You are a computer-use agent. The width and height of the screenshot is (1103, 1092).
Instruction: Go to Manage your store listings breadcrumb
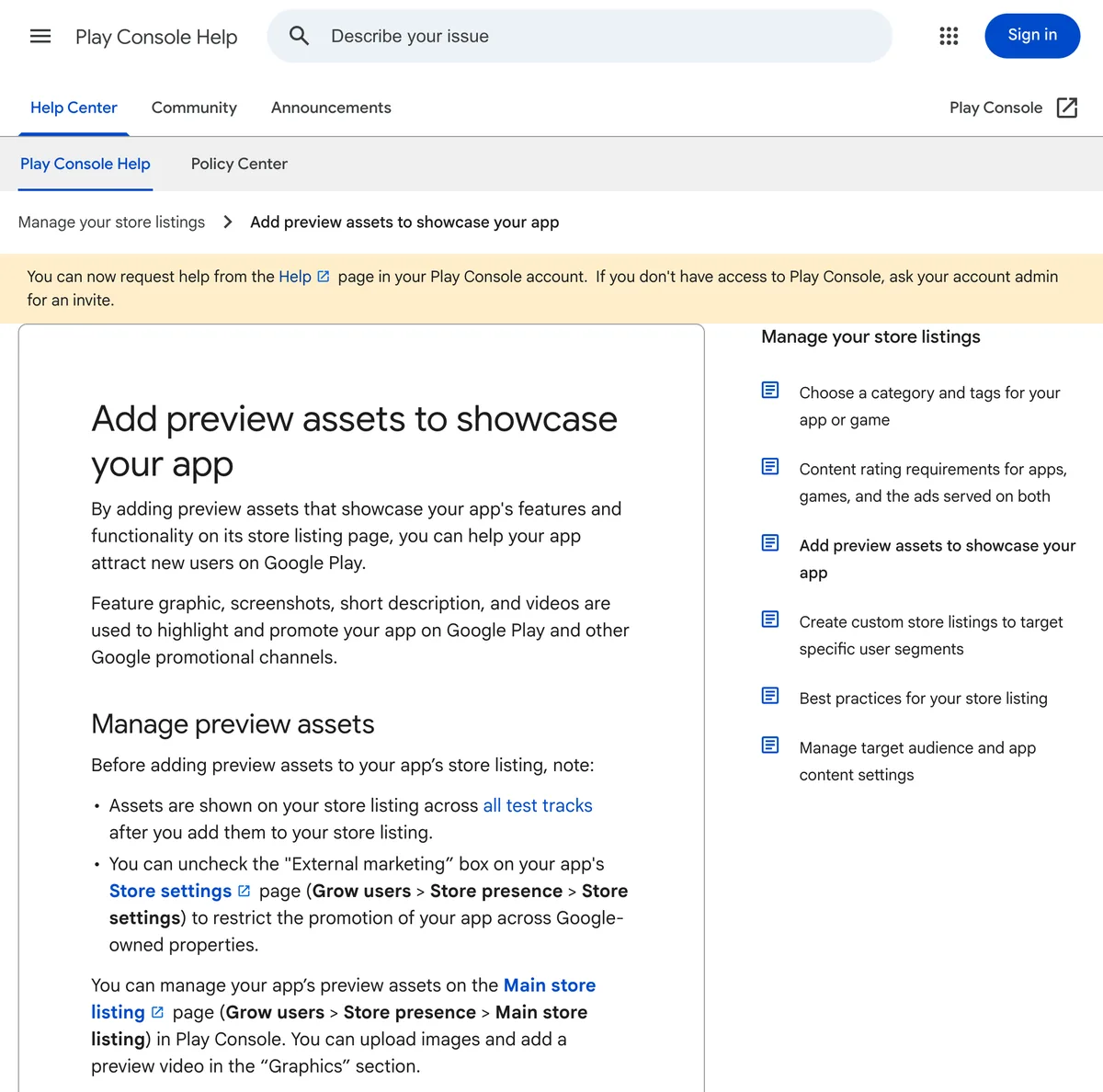(x=112, y=222)
